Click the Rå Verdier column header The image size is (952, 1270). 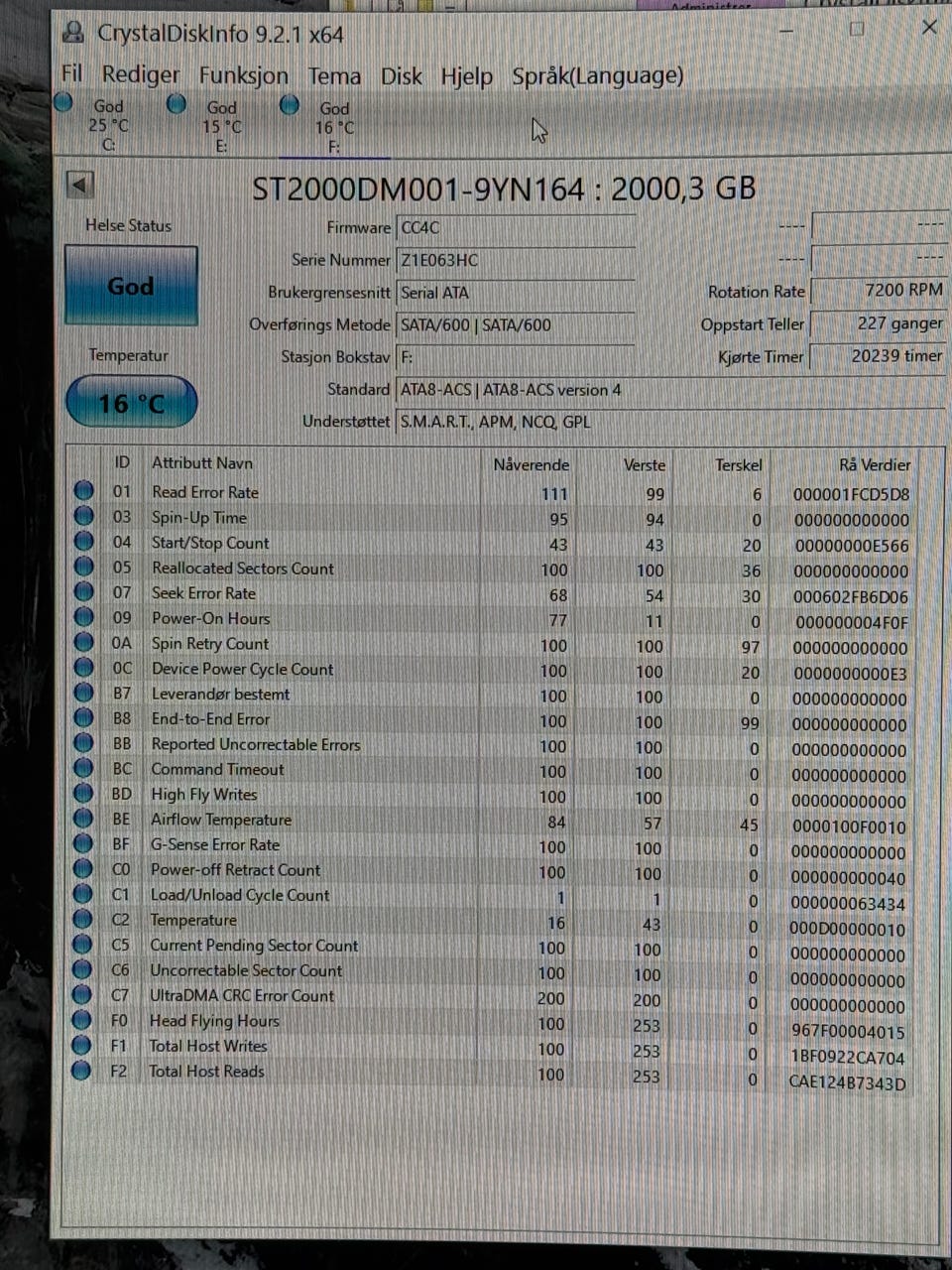875,464
